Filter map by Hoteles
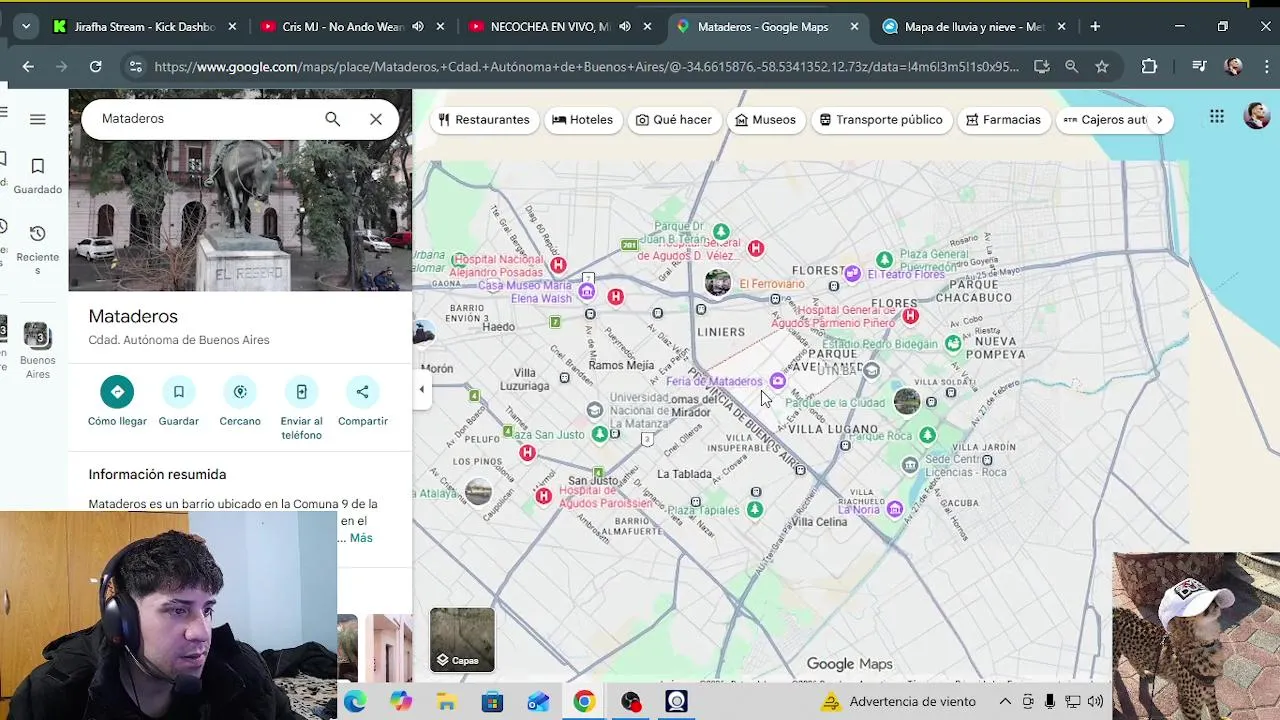This screenshot has height=720, width=1280. coord(582,120)
